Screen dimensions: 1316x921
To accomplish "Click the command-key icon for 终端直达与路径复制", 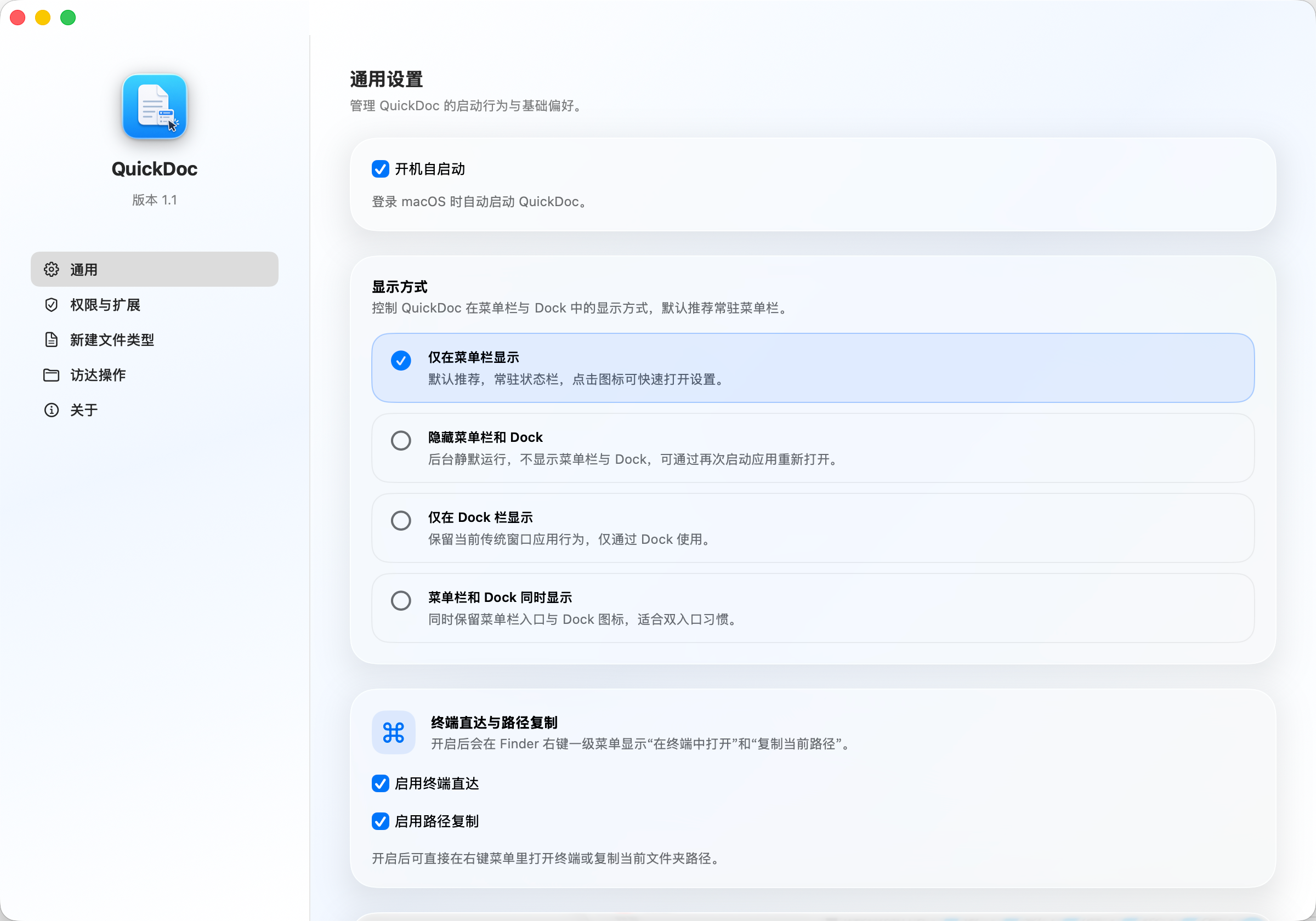I will tap(393, 732).
